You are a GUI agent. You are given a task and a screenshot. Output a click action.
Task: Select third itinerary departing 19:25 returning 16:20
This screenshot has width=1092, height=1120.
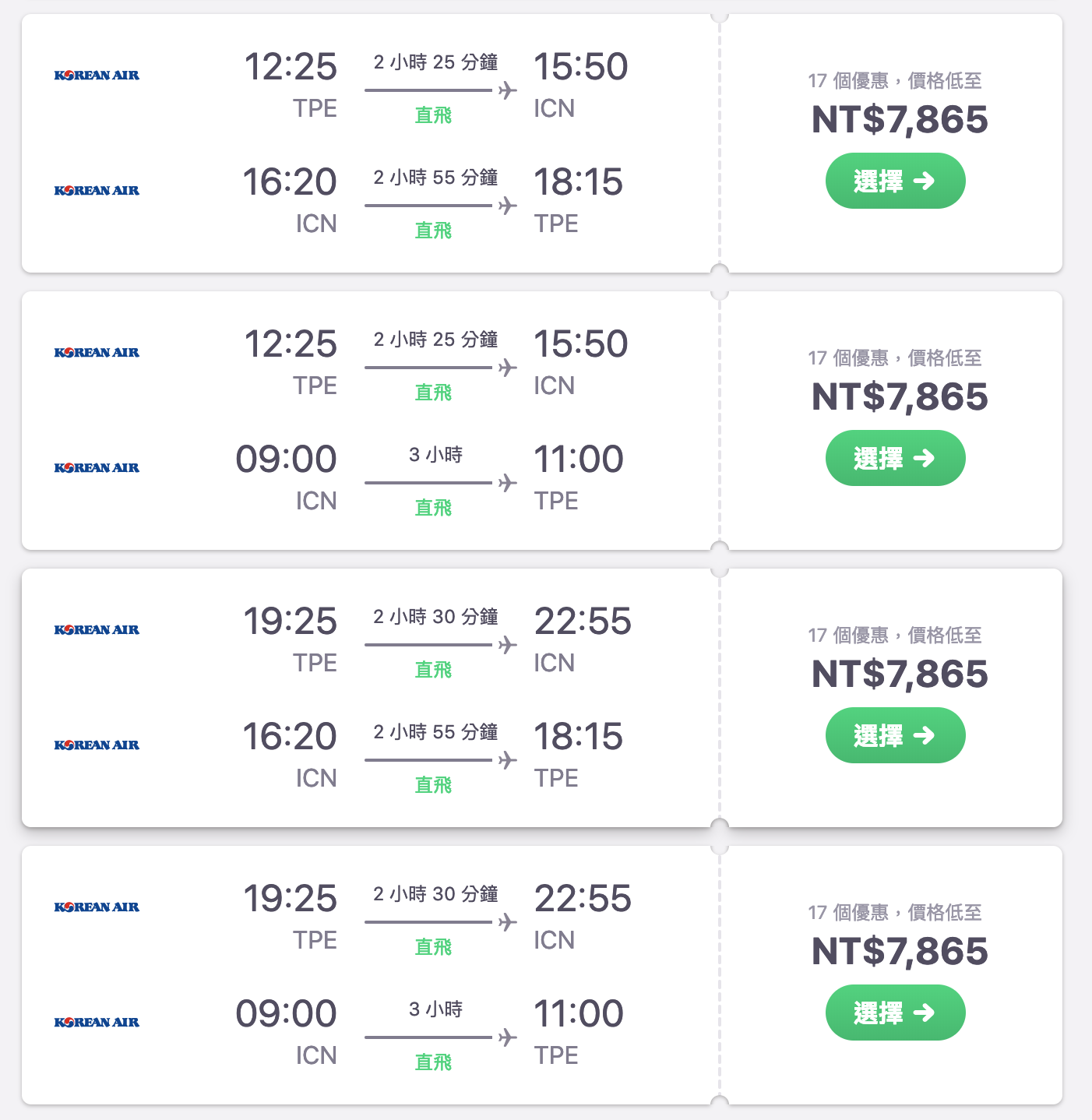tap(896, 735)
